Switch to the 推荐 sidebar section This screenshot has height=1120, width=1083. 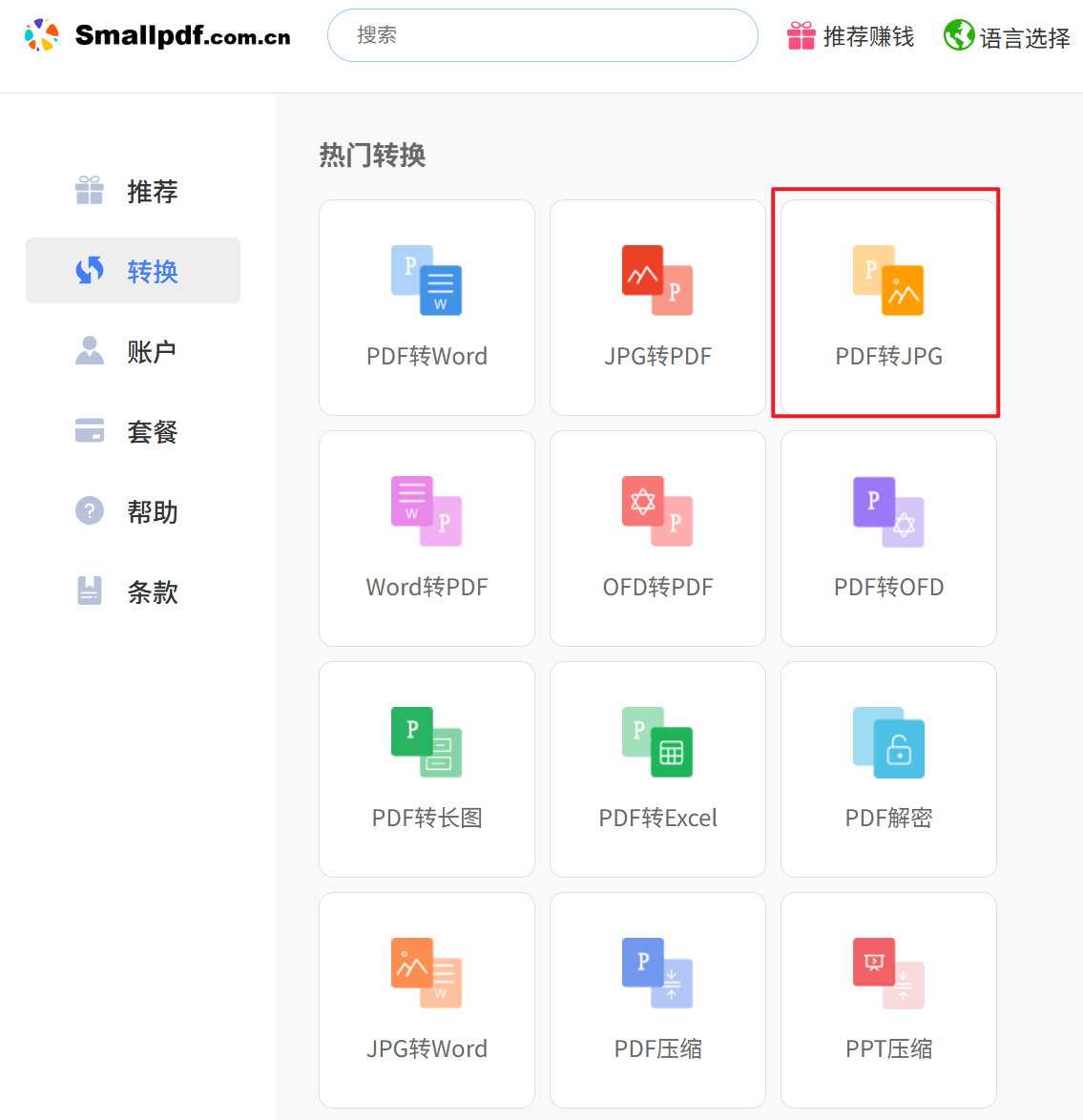(134, 190)
